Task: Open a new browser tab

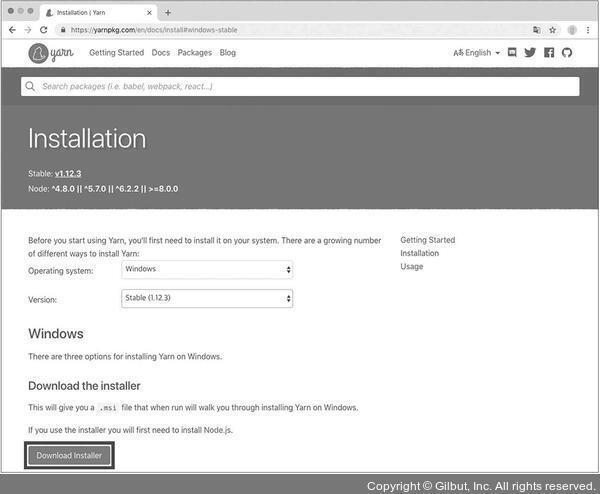Action: click(x=168, y=13)
